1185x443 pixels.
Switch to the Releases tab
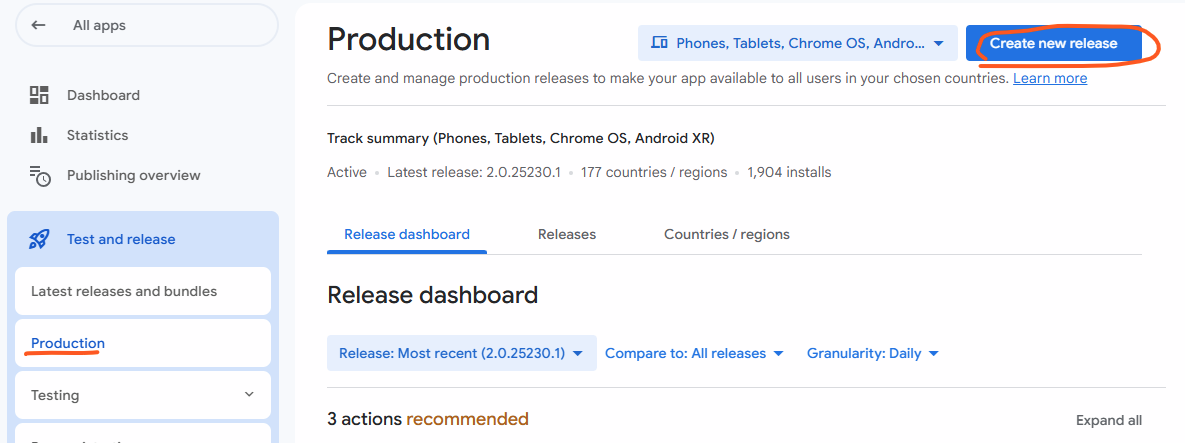click(x=566, y=234)
